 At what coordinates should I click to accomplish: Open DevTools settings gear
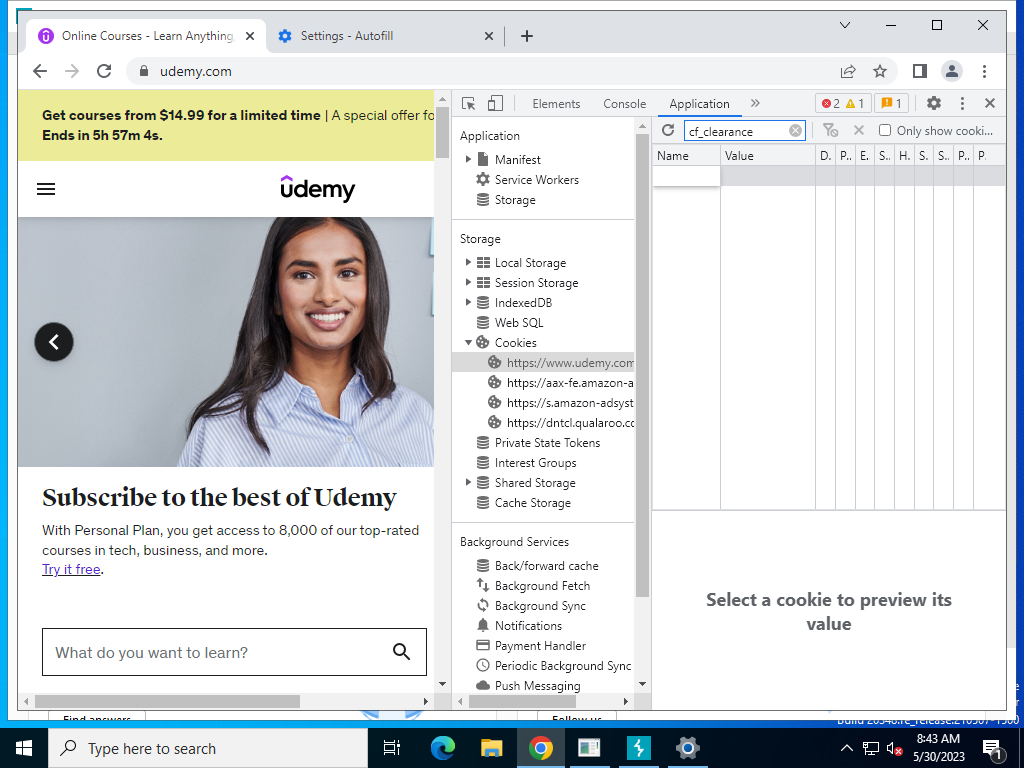point(934,103)
